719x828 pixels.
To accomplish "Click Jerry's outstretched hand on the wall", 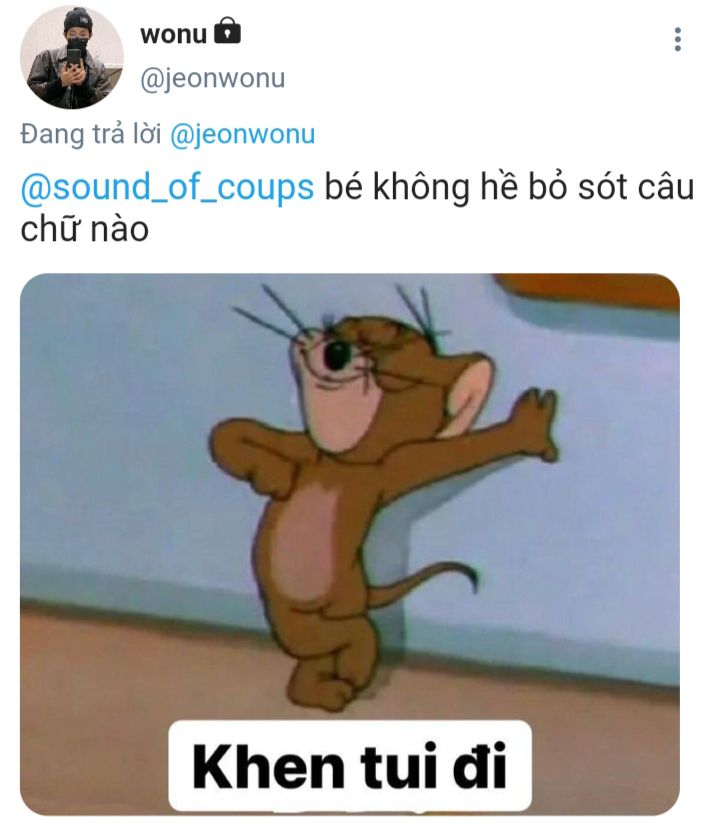I will [536, 422].
